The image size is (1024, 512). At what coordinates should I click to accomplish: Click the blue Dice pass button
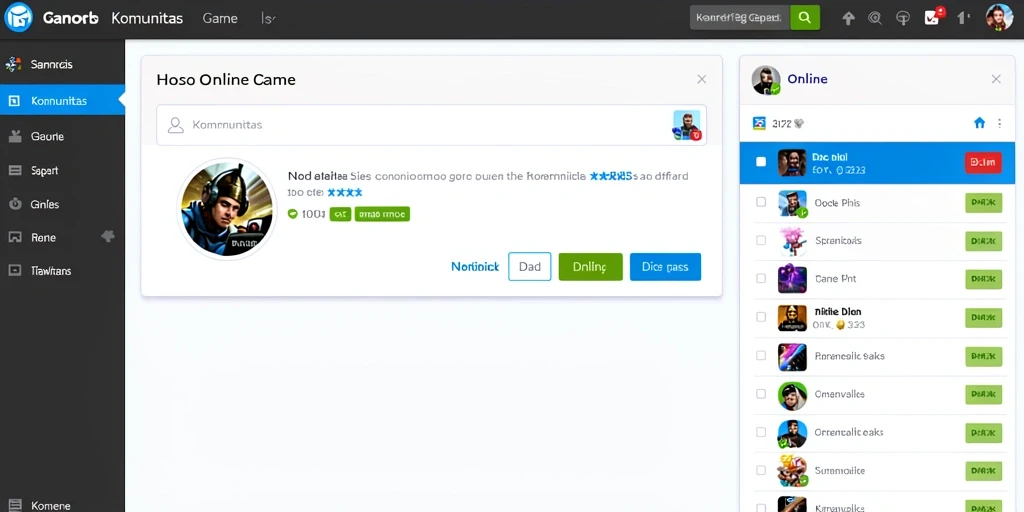point(665,266)
